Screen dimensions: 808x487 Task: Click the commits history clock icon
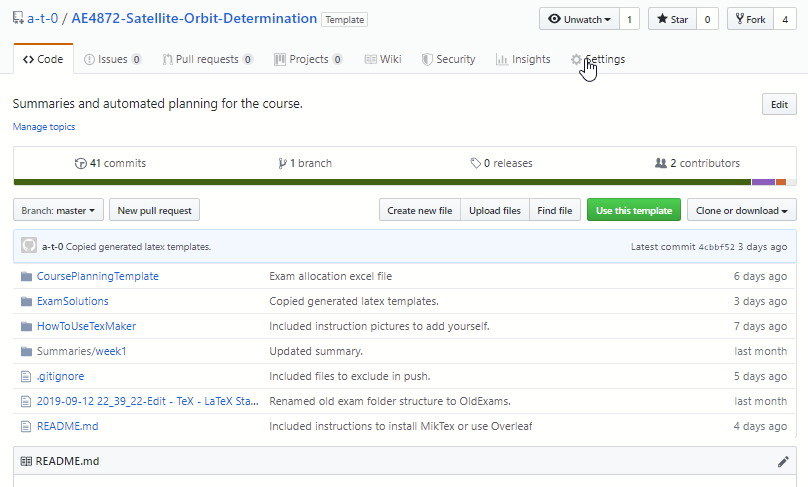tap(80, 163)
